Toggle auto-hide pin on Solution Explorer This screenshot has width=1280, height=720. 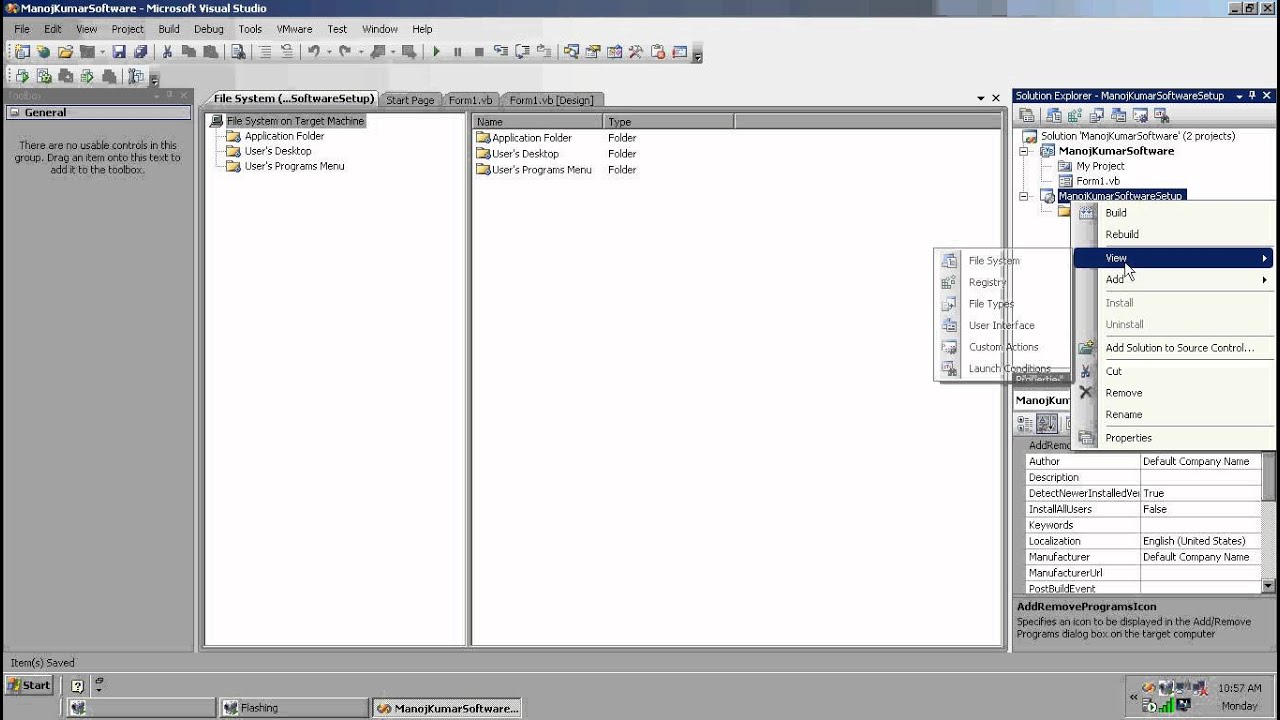click(1252, 96)
